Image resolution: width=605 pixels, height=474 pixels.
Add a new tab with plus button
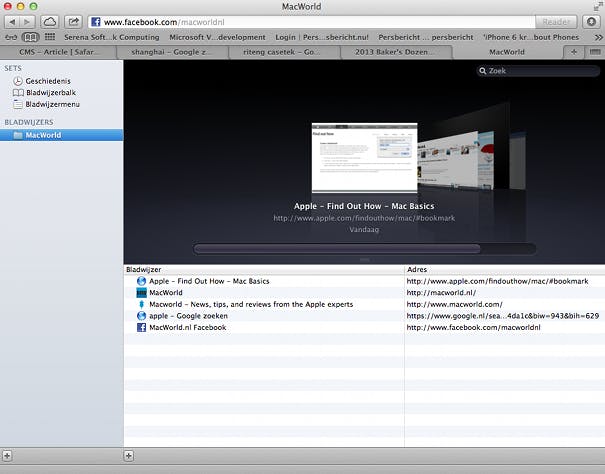(574, 51)
